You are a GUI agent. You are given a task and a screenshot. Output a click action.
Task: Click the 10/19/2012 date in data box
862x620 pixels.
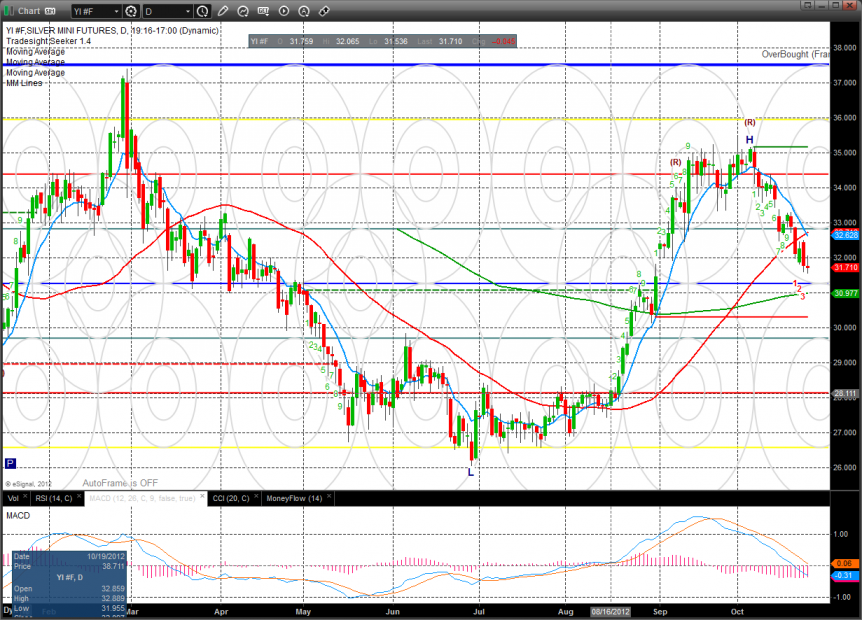coord(106,556)
